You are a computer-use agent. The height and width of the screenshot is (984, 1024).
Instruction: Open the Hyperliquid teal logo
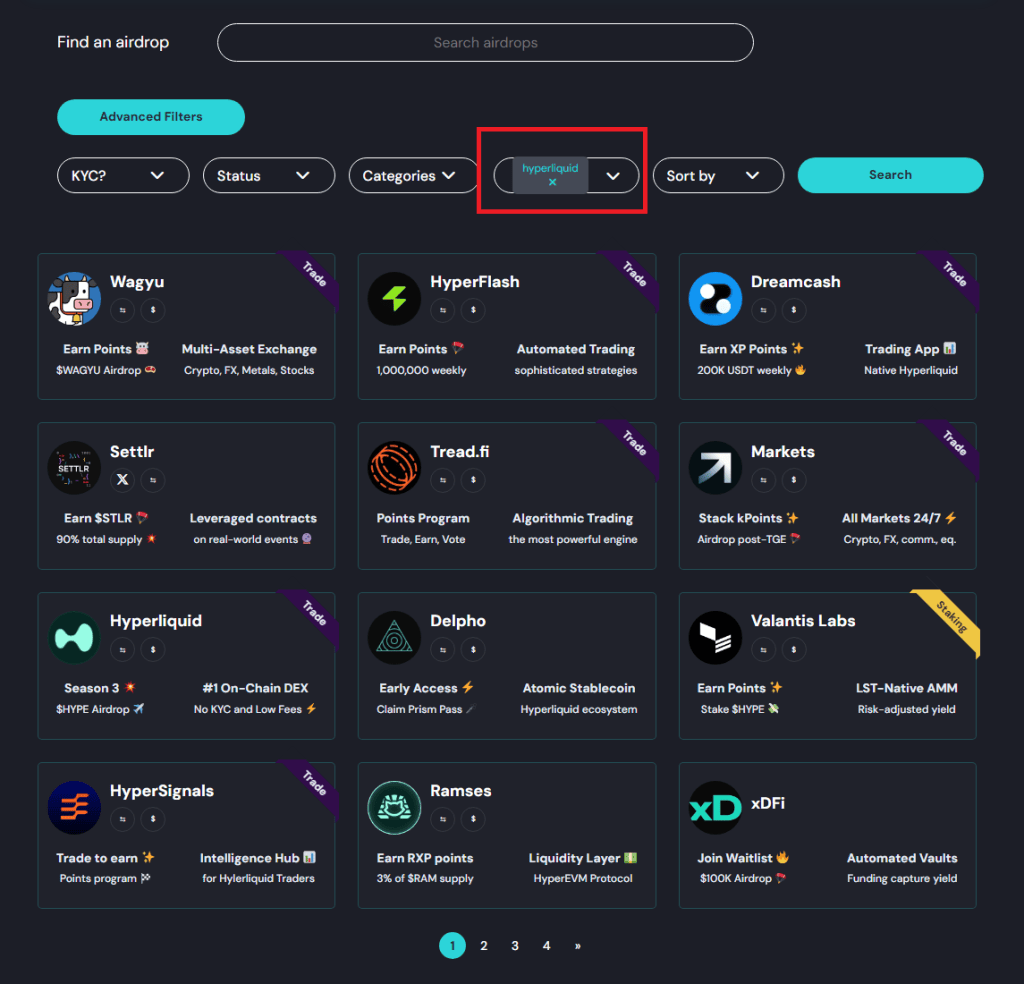(x=74, y=637)
